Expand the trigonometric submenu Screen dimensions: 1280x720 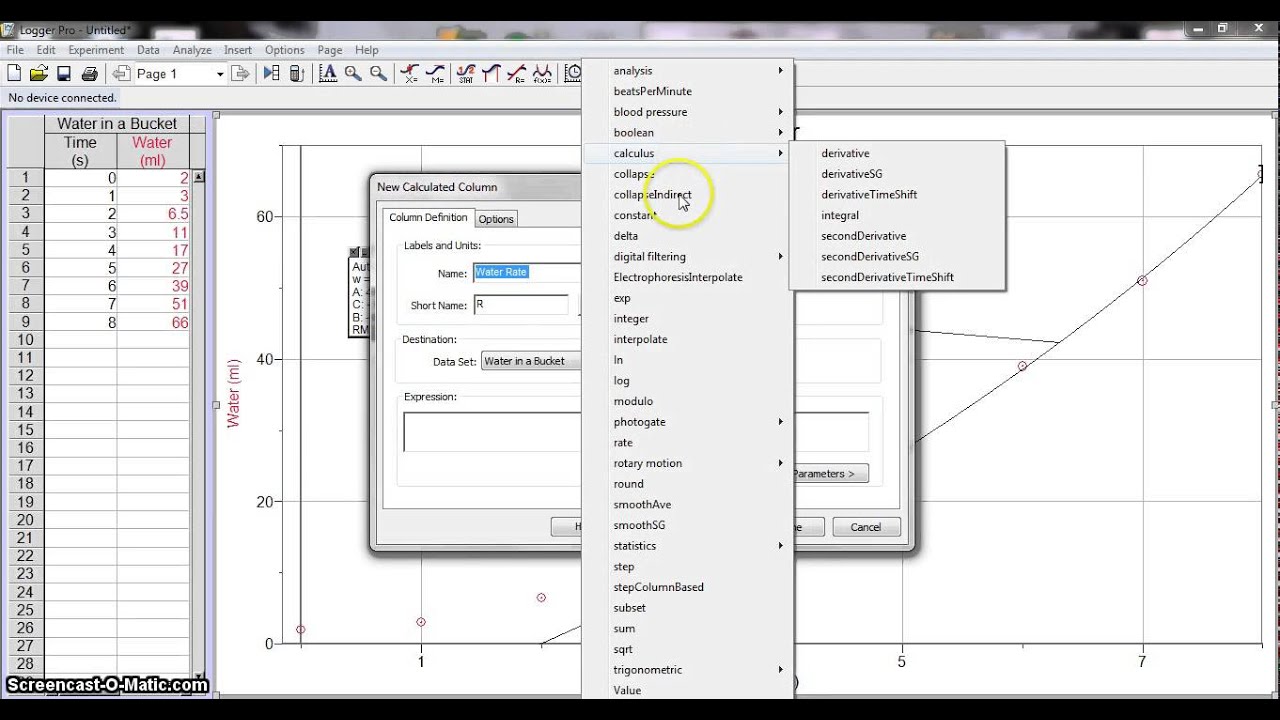click(x=687, y=670)
